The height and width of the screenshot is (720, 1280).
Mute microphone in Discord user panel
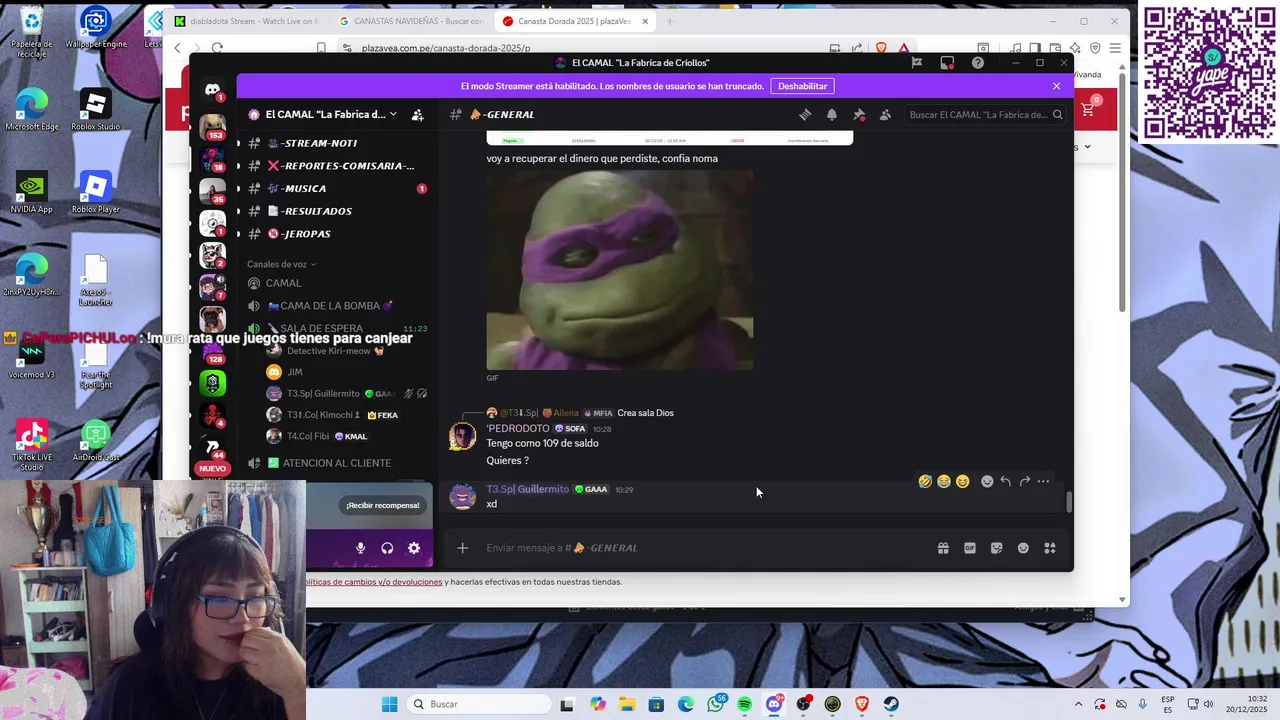361,548
